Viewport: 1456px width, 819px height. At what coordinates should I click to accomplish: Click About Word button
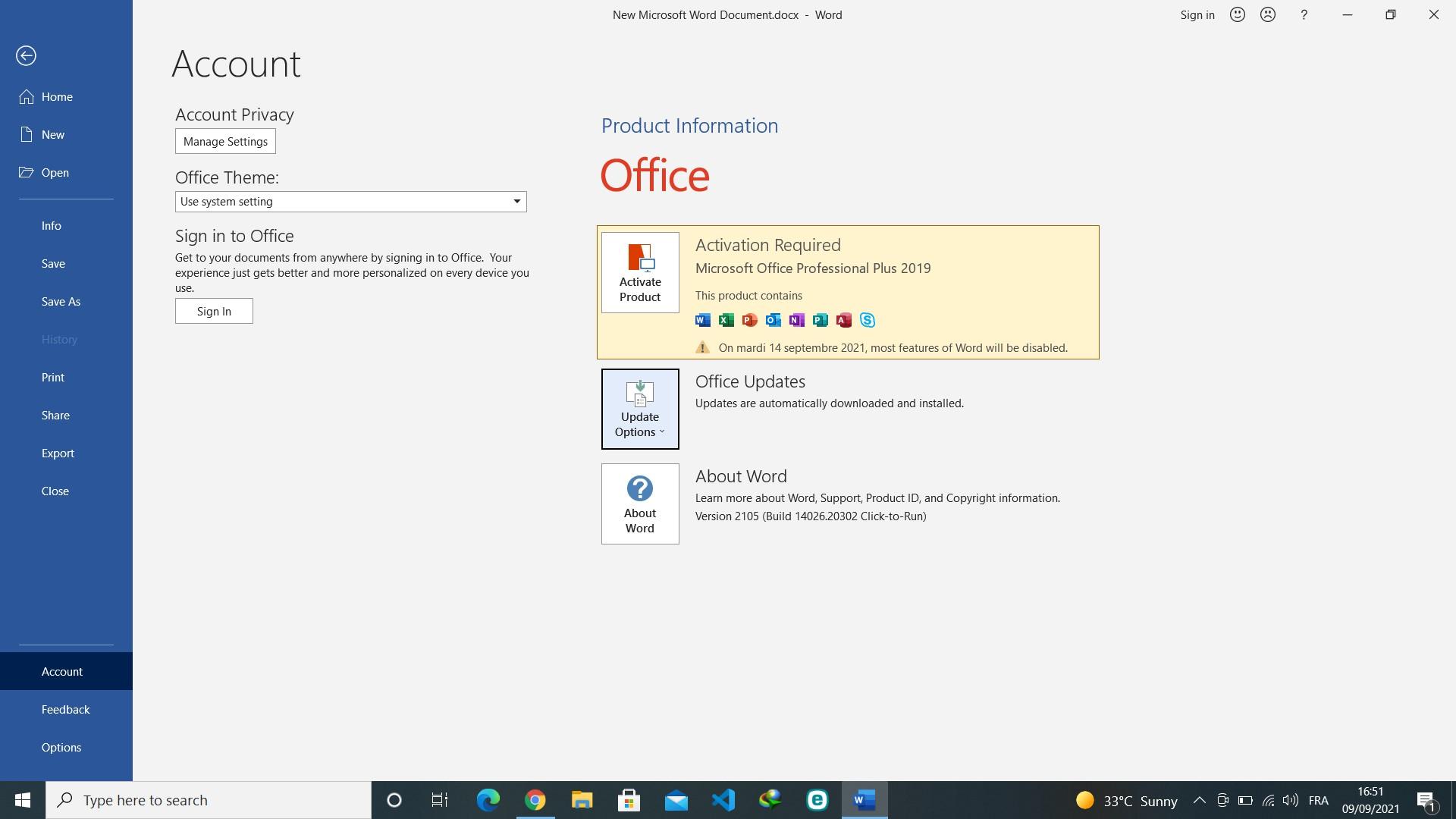pos(640,504)
